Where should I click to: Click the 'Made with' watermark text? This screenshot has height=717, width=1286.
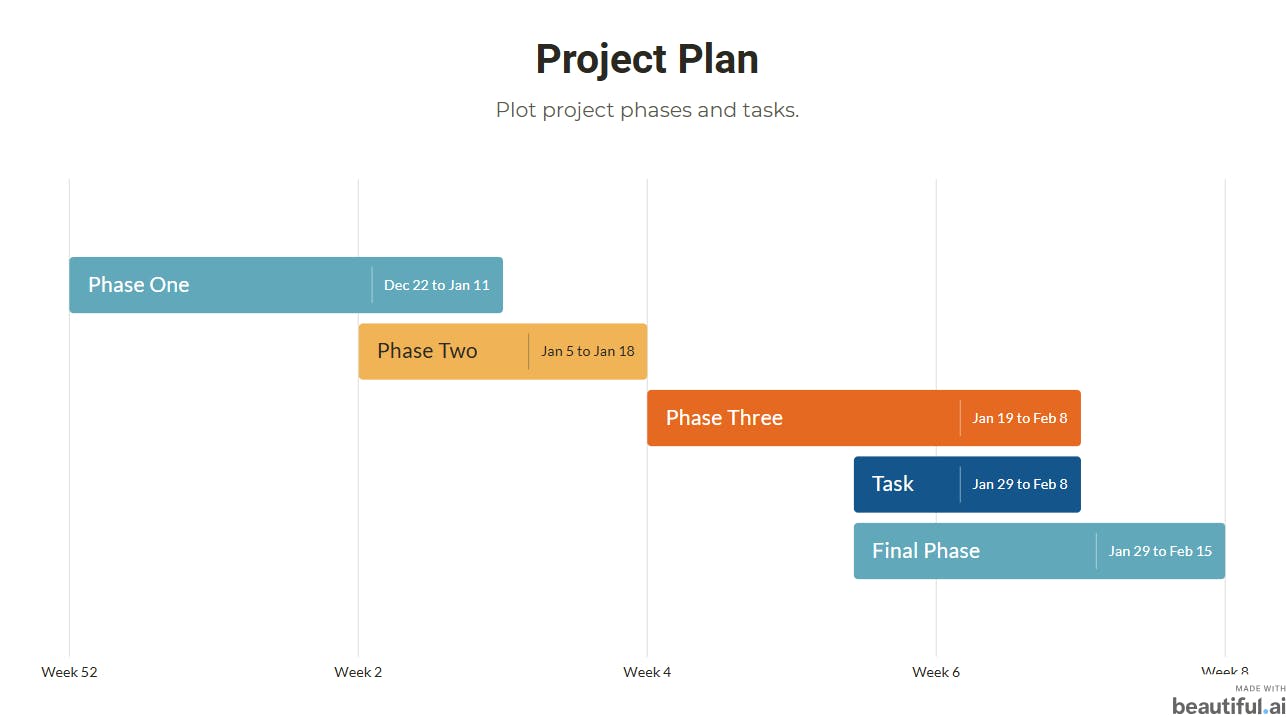(x=1260, y=689)
